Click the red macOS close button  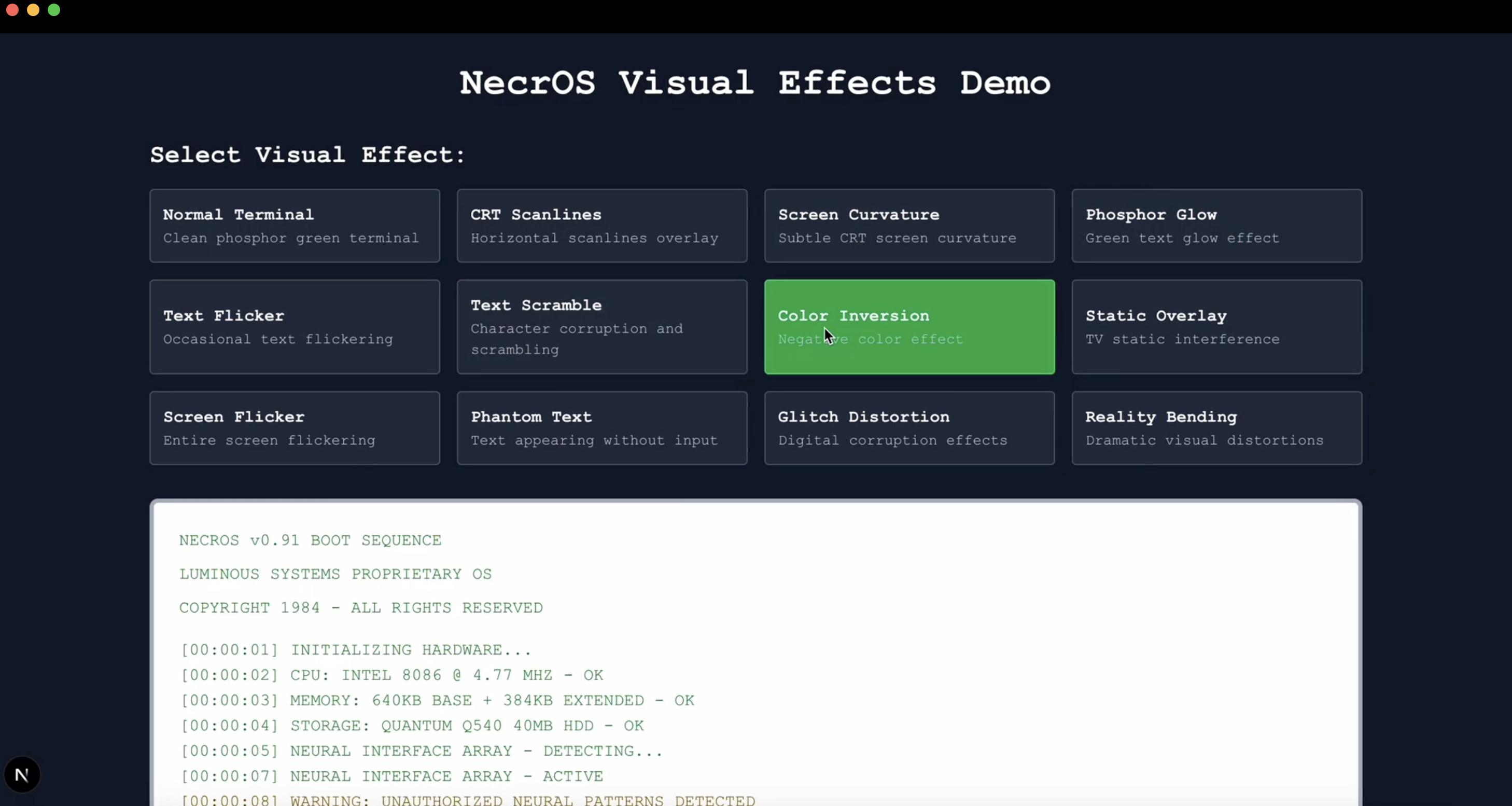tap(12, 10)
